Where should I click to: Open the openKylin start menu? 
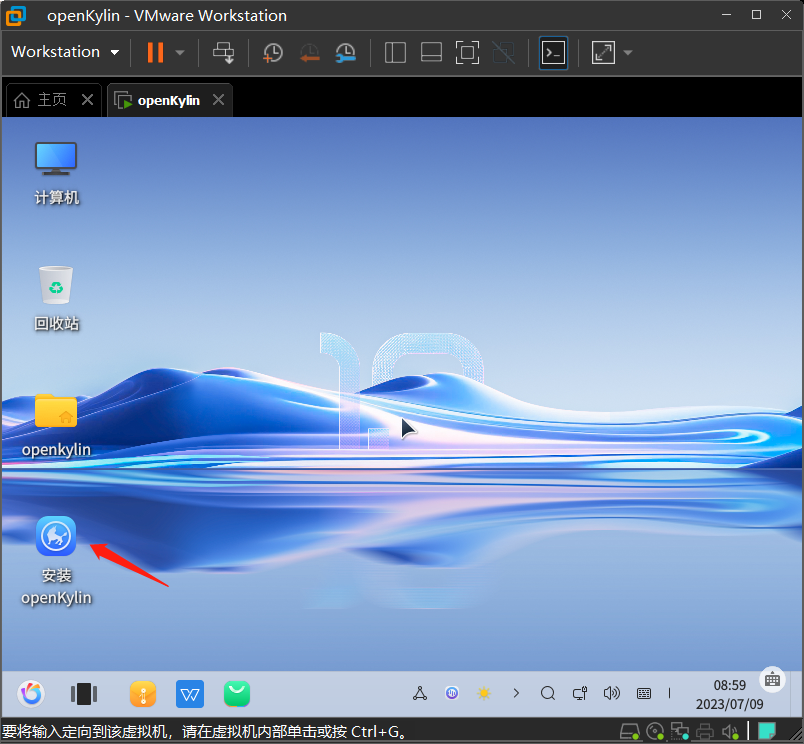pos(31,694)
